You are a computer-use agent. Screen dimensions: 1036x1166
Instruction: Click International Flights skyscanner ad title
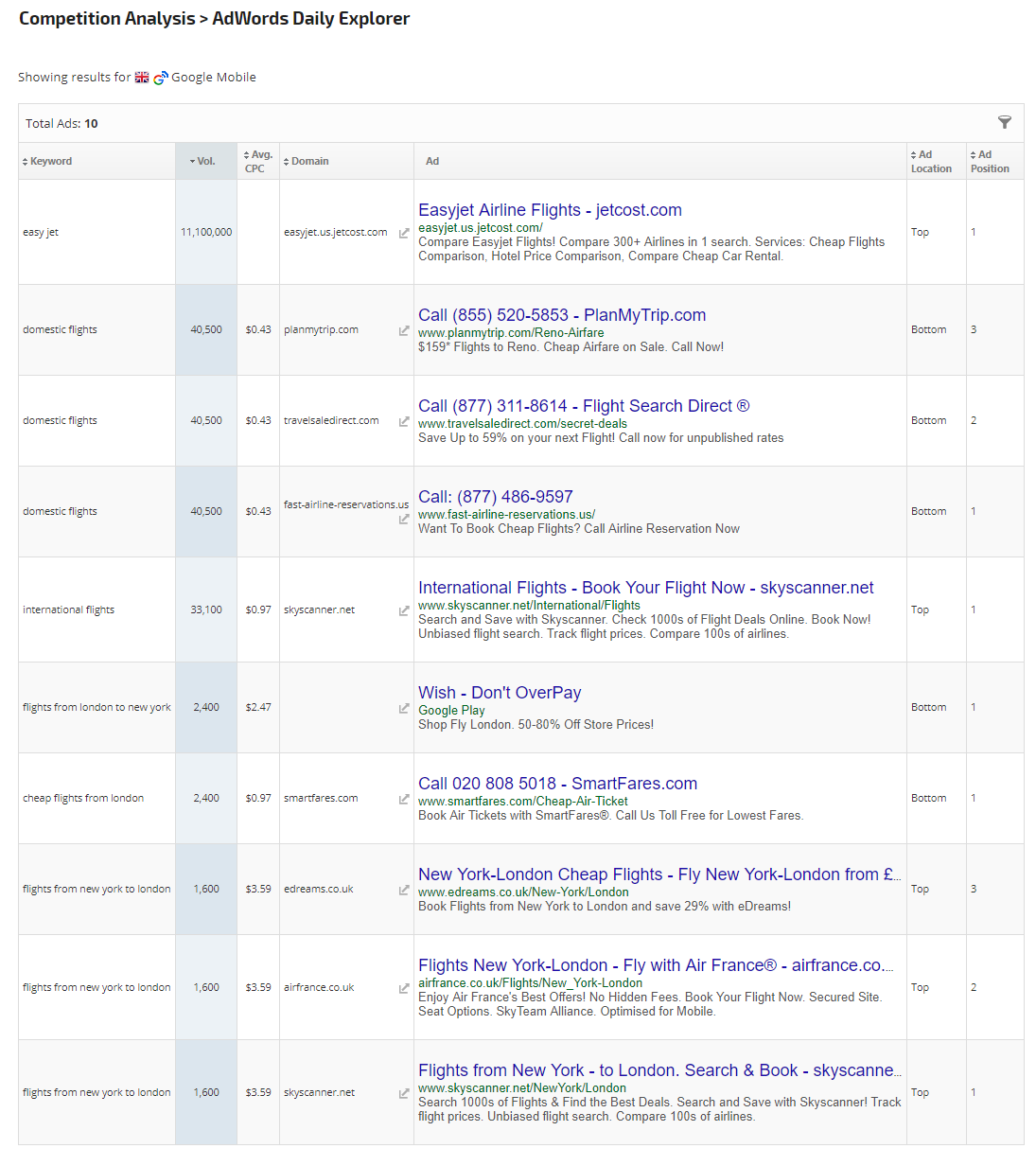645,588
